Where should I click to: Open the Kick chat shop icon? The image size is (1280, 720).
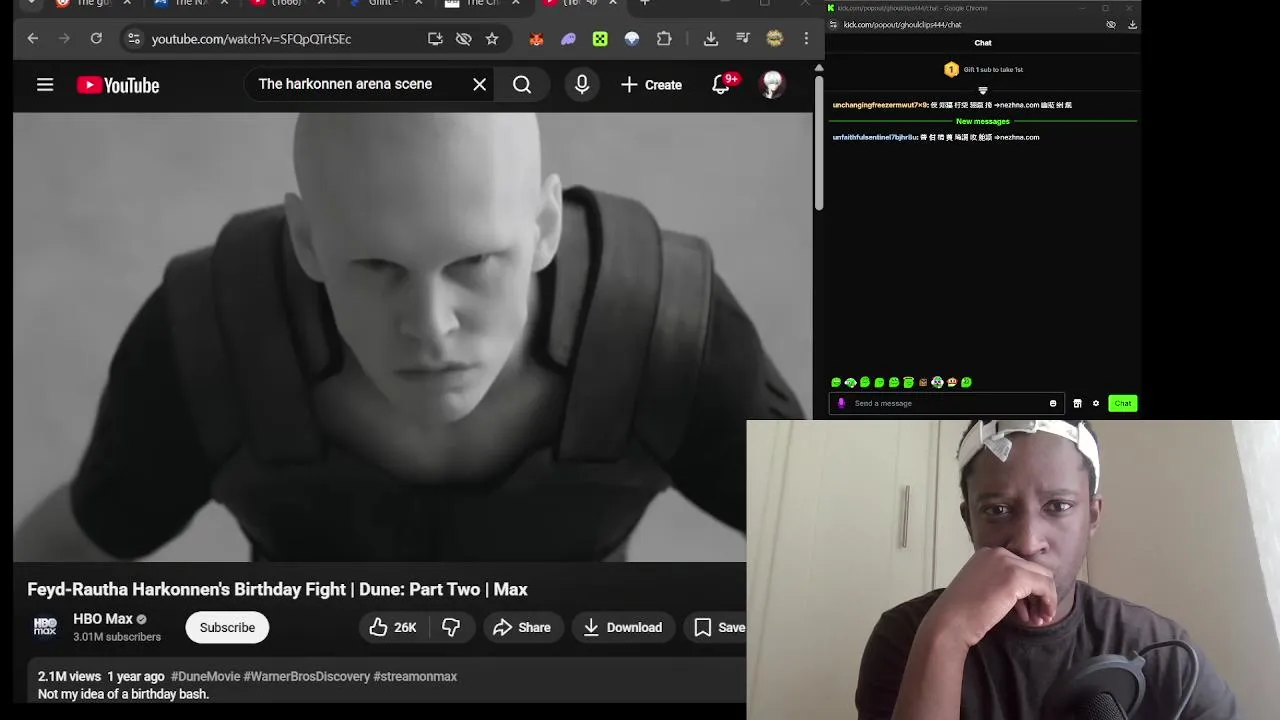1077,403
